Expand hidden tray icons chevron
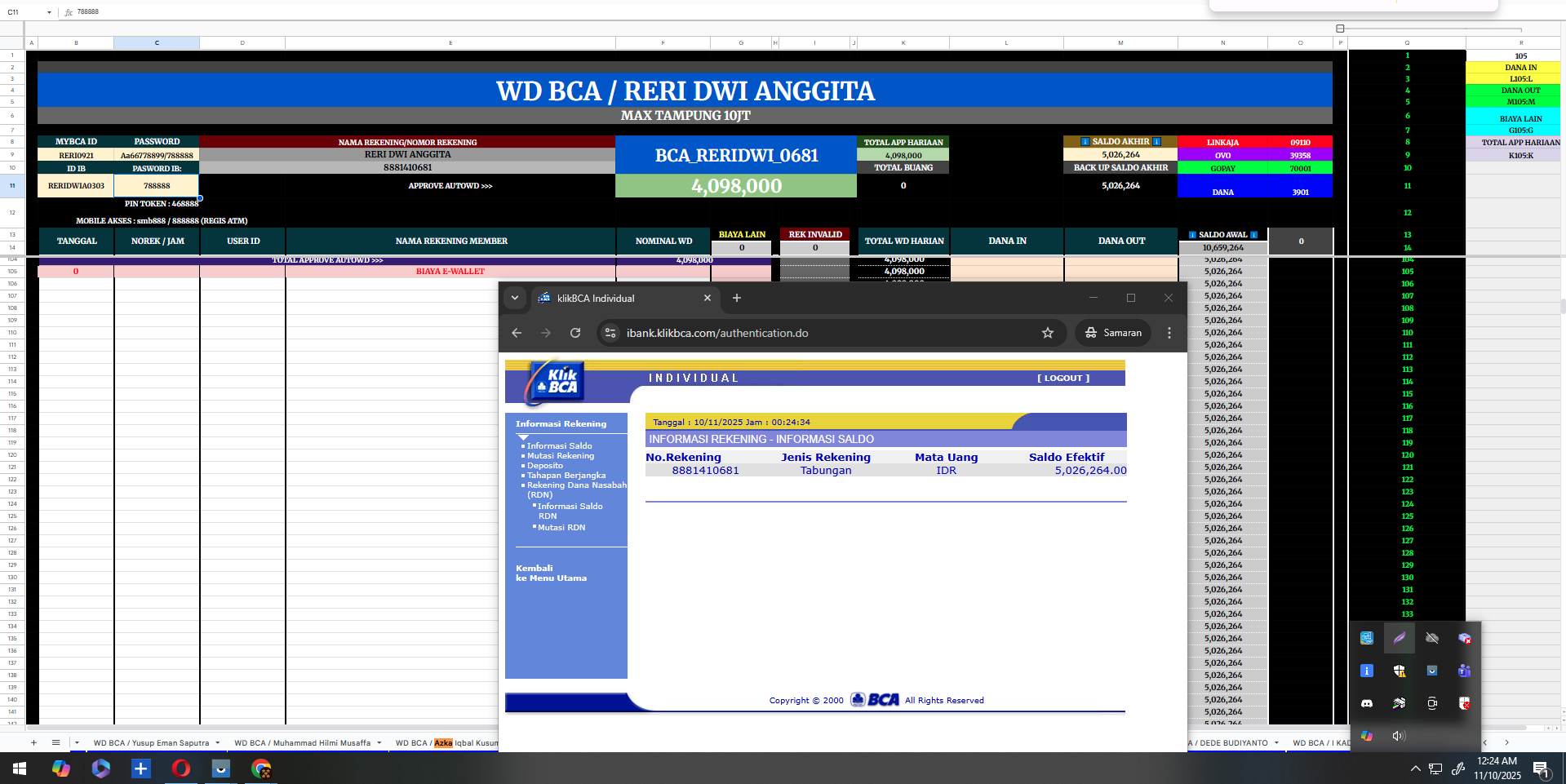Image resolution: width=1566 pixels, height=784 pixels. point(1416,768)
